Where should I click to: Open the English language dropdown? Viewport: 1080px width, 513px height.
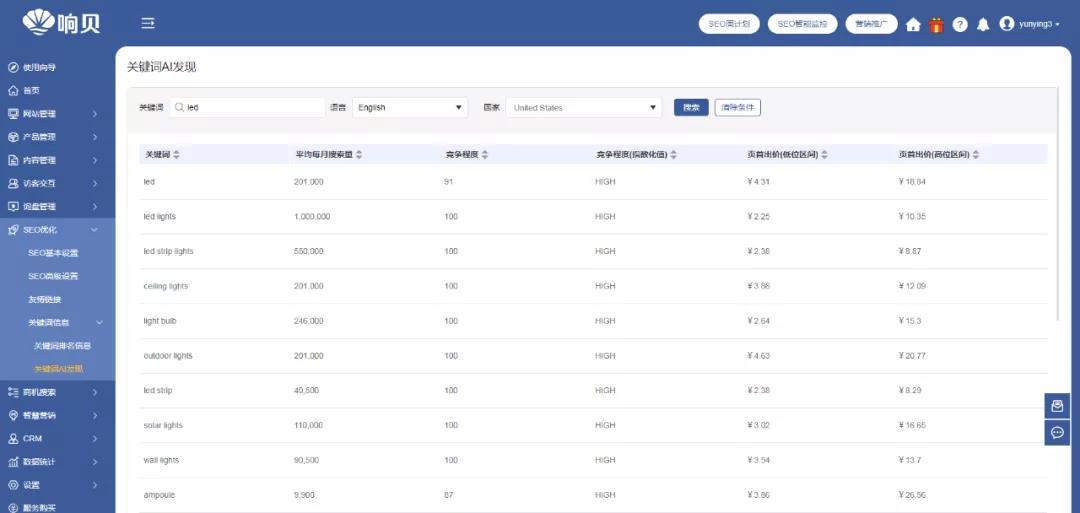pos(410,107)
